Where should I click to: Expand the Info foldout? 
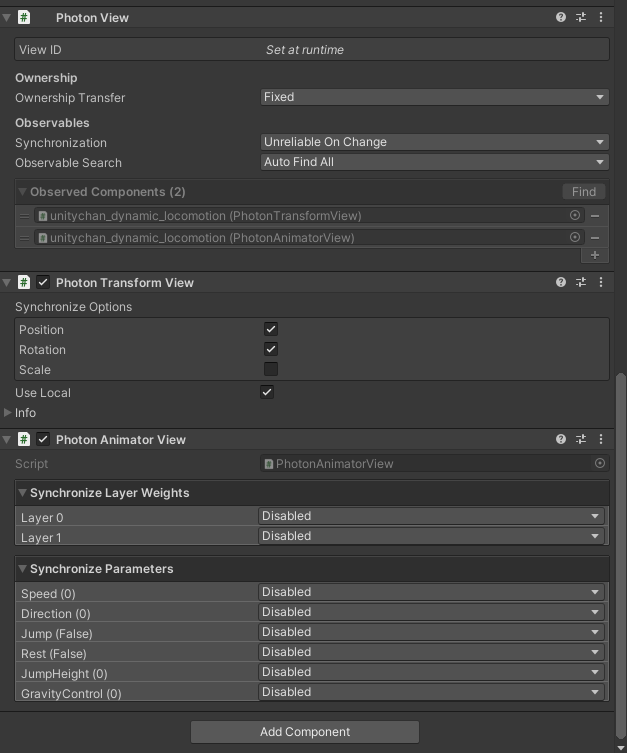point(7,413)
